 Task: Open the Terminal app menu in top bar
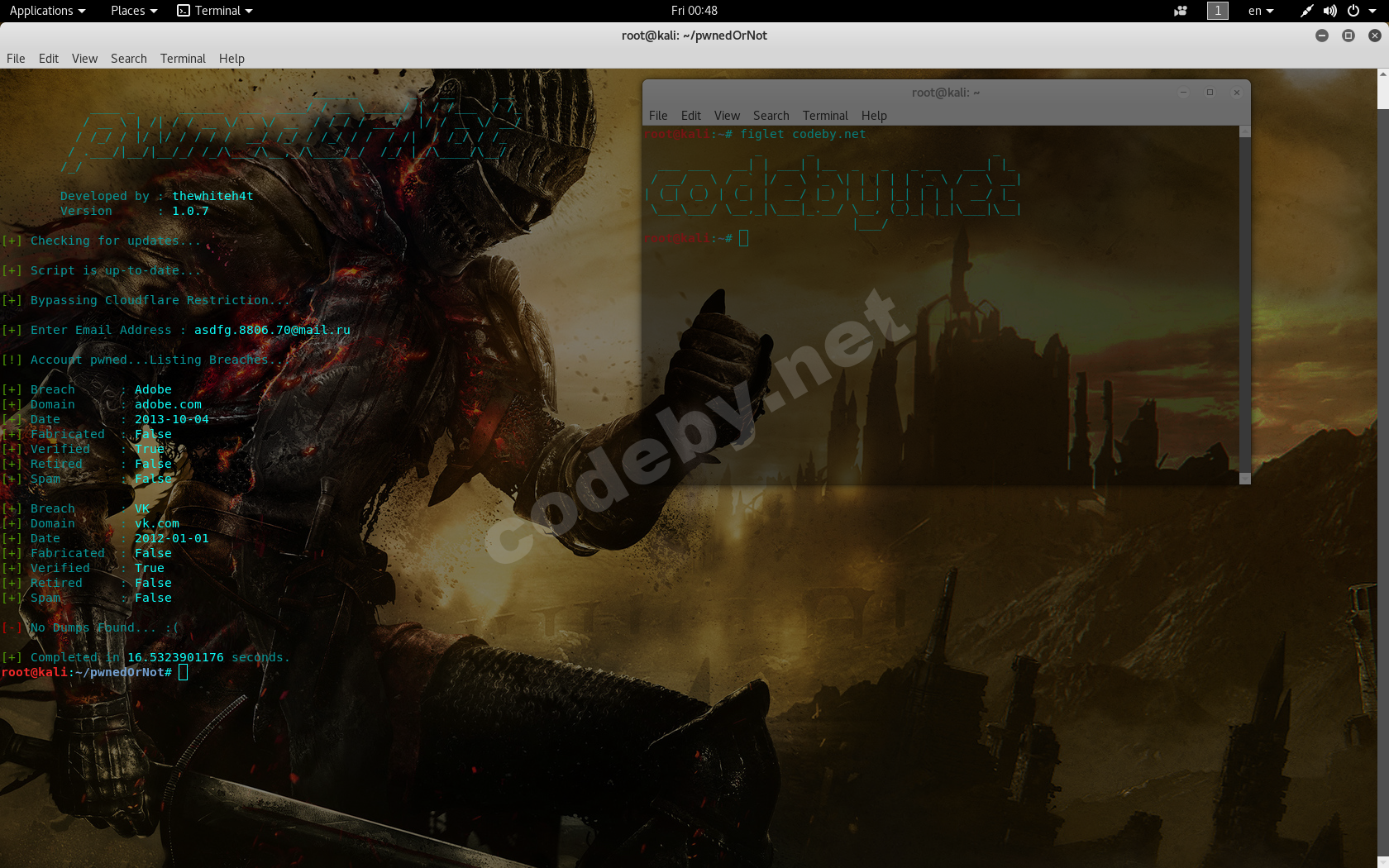[215, 11]
